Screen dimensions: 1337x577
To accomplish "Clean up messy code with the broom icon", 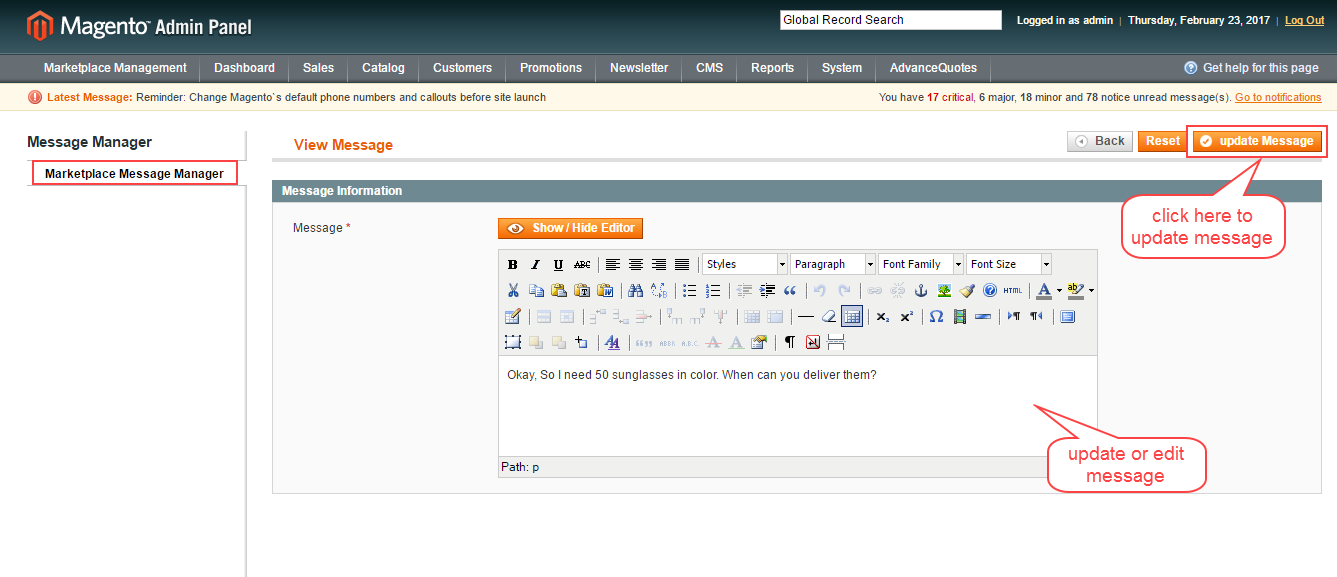I will 967,290.
